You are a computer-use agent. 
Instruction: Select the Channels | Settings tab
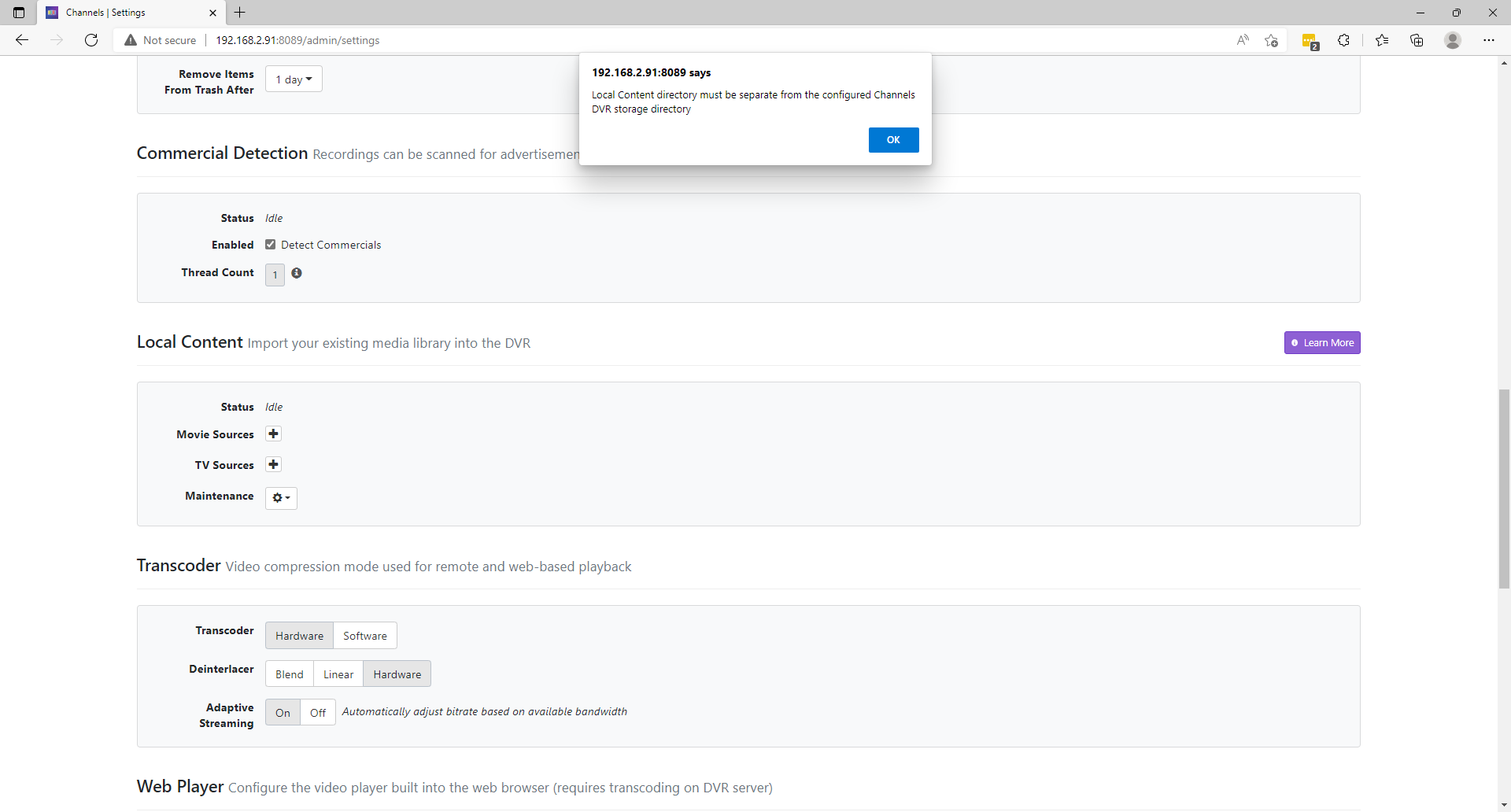click(126, 13)
